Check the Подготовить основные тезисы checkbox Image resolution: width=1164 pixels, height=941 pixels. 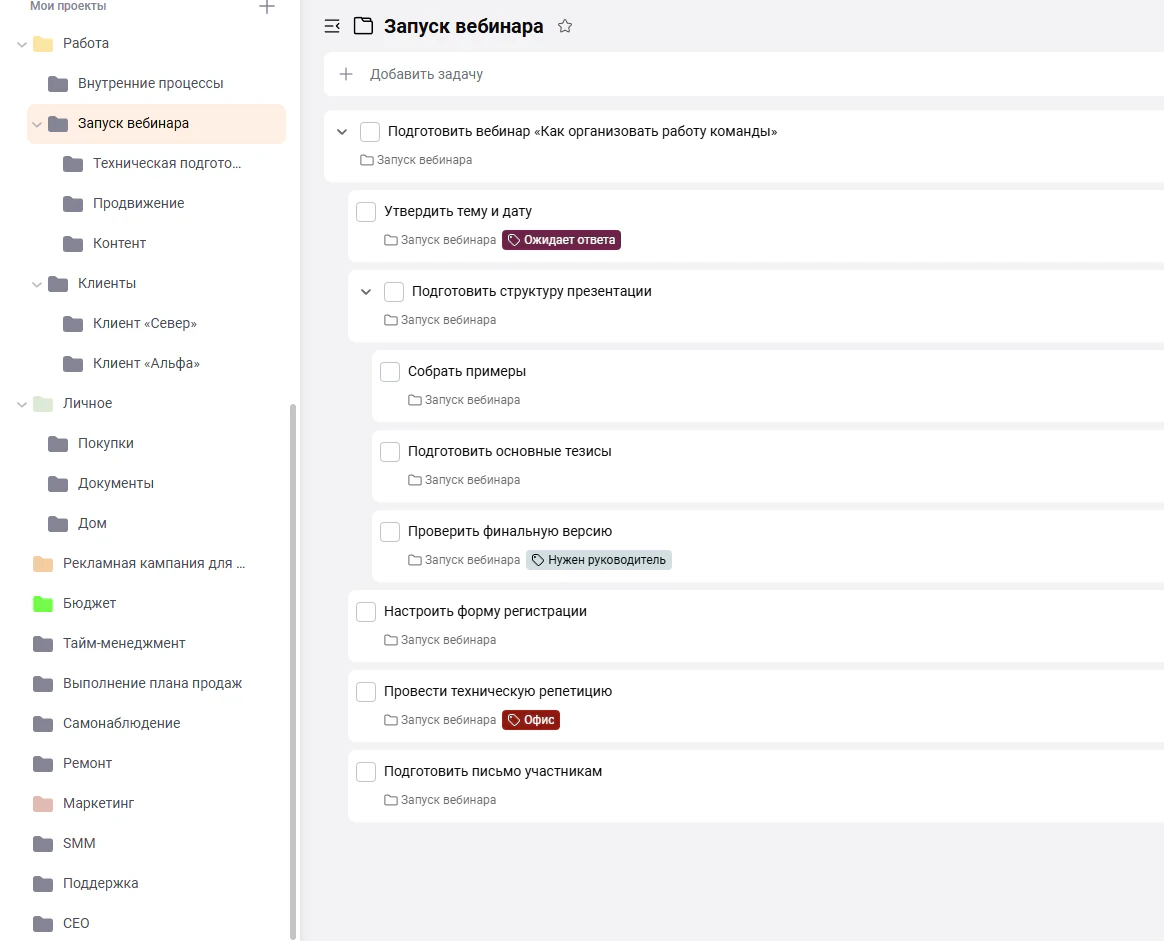pyautogui.click(x=390, y=452)
